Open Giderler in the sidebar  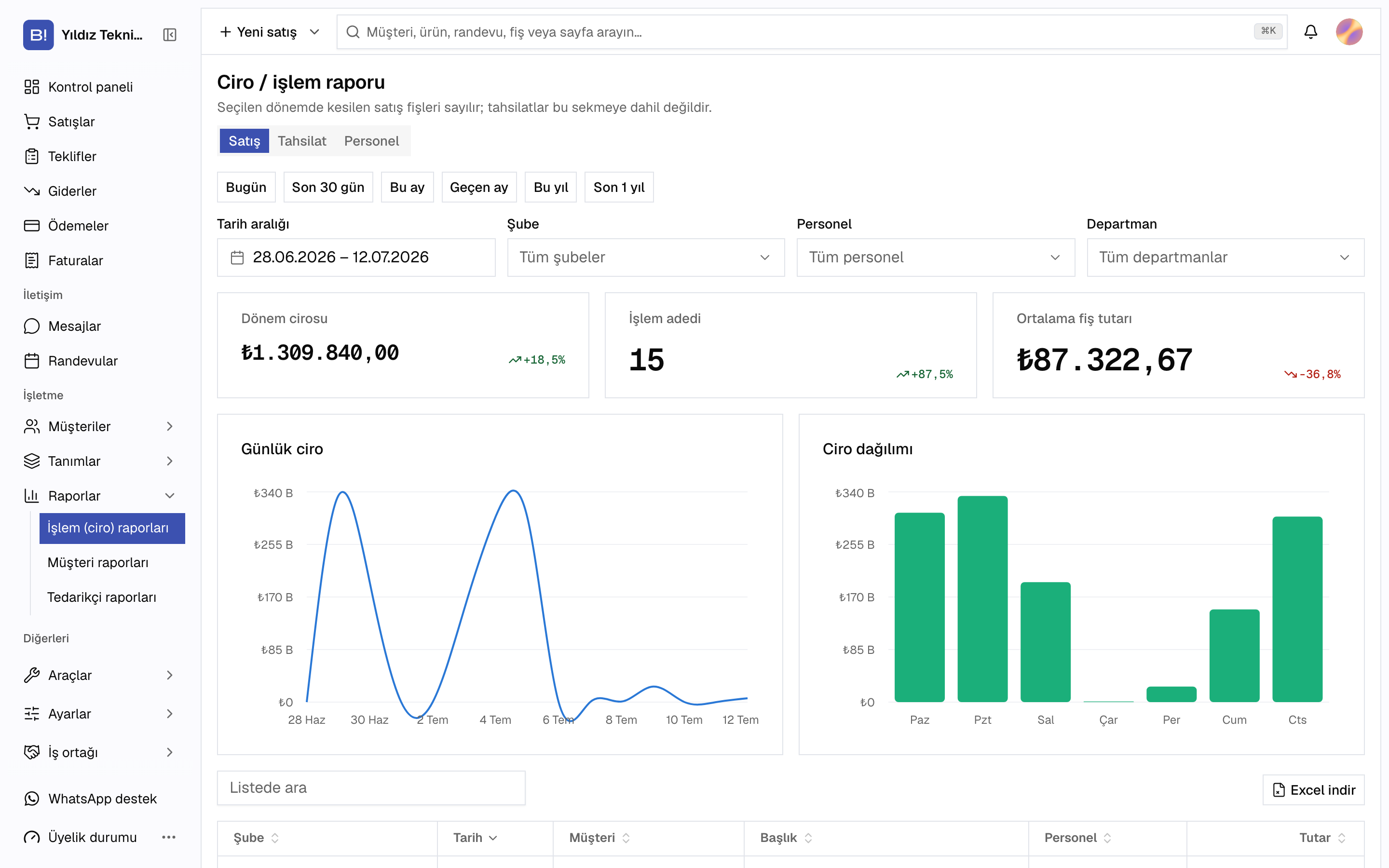coord(60,191)
